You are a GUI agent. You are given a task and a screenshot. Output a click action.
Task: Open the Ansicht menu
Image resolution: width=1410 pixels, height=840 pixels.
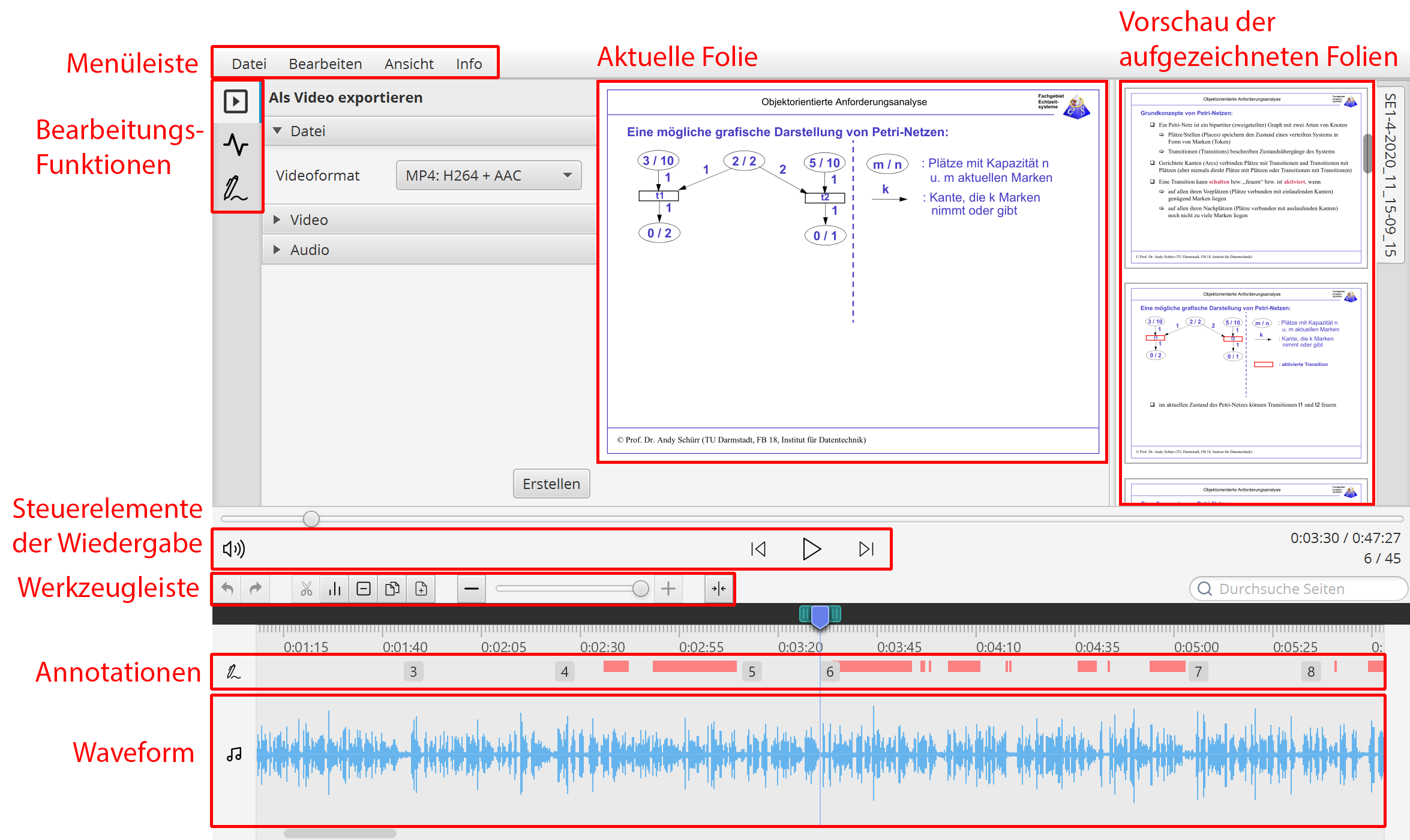click(x=409, y=64)
